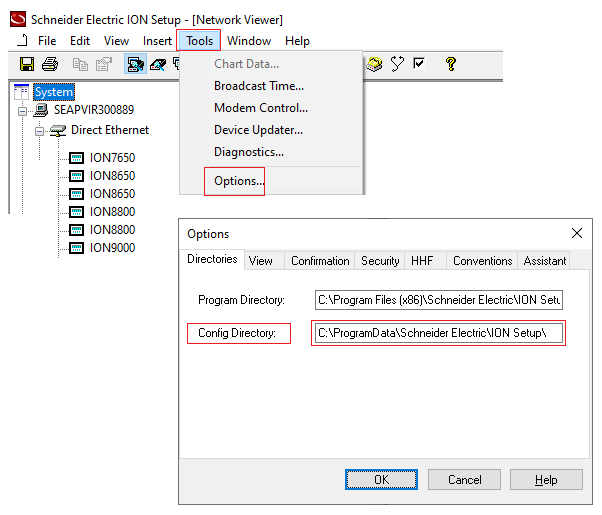Click Cancel in the Options dialog

tap(464, 479)
